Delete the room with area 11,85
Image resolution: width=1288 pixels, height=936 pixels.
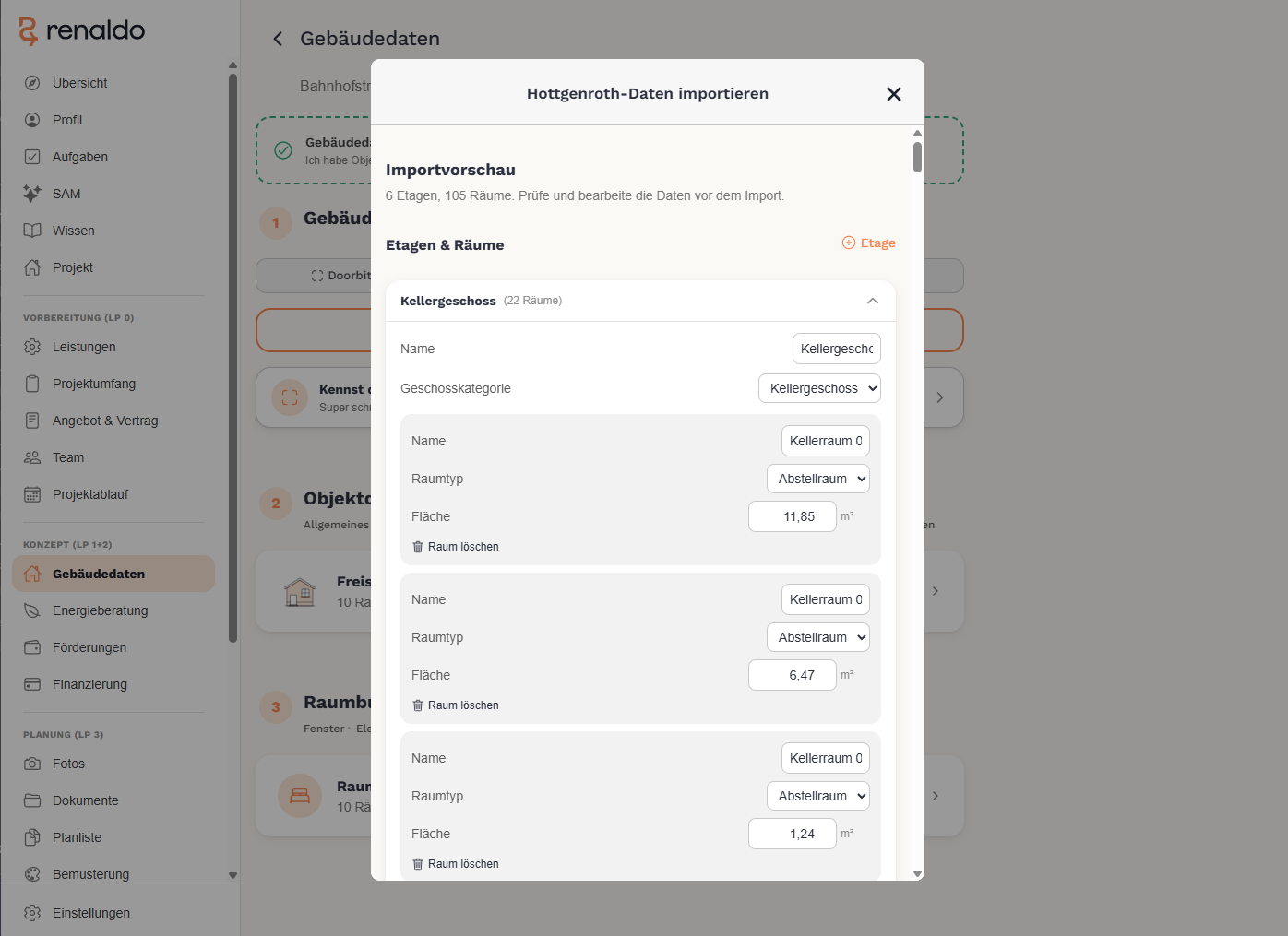[x=456, y=547]
